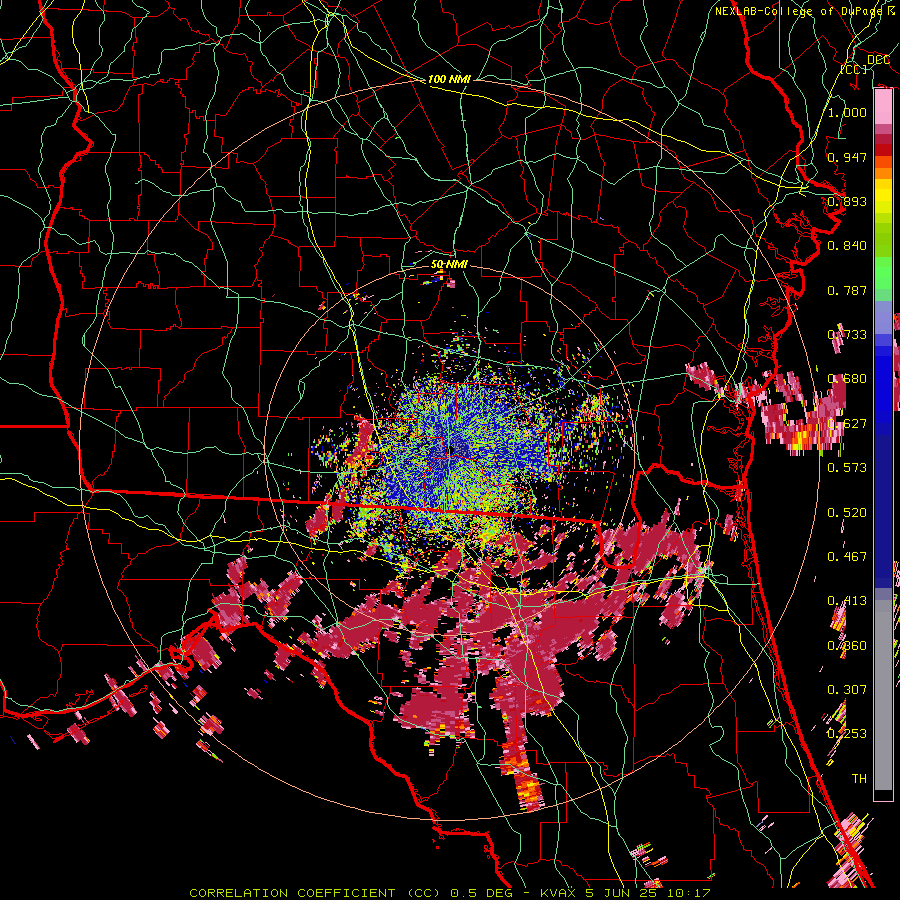Click the 0.680 scale value
Viewport: 900px width, 900px height.
click(x=847, y=379)
